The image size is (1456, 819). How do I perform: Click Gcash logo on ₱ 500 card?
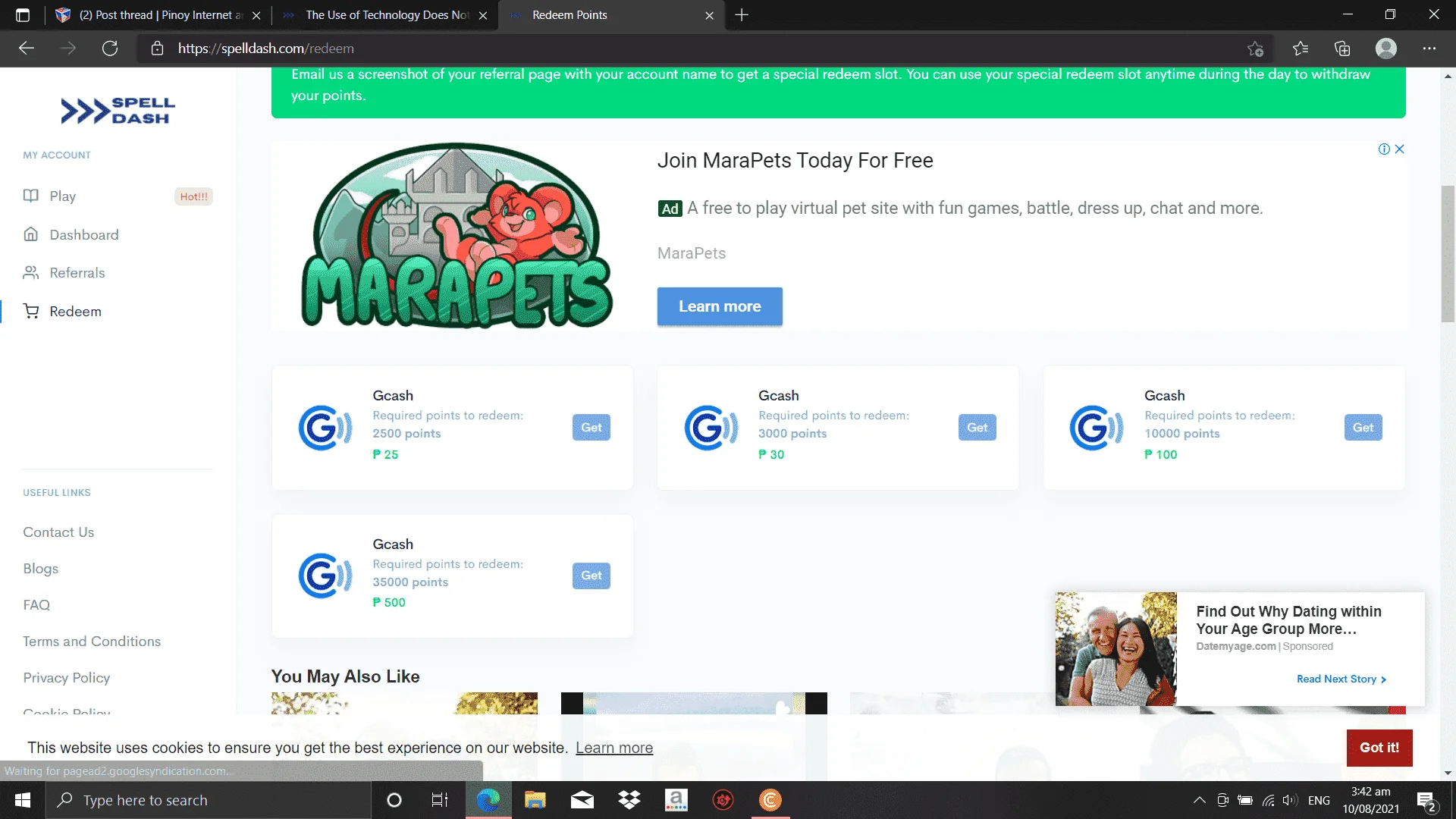(325, 576)
